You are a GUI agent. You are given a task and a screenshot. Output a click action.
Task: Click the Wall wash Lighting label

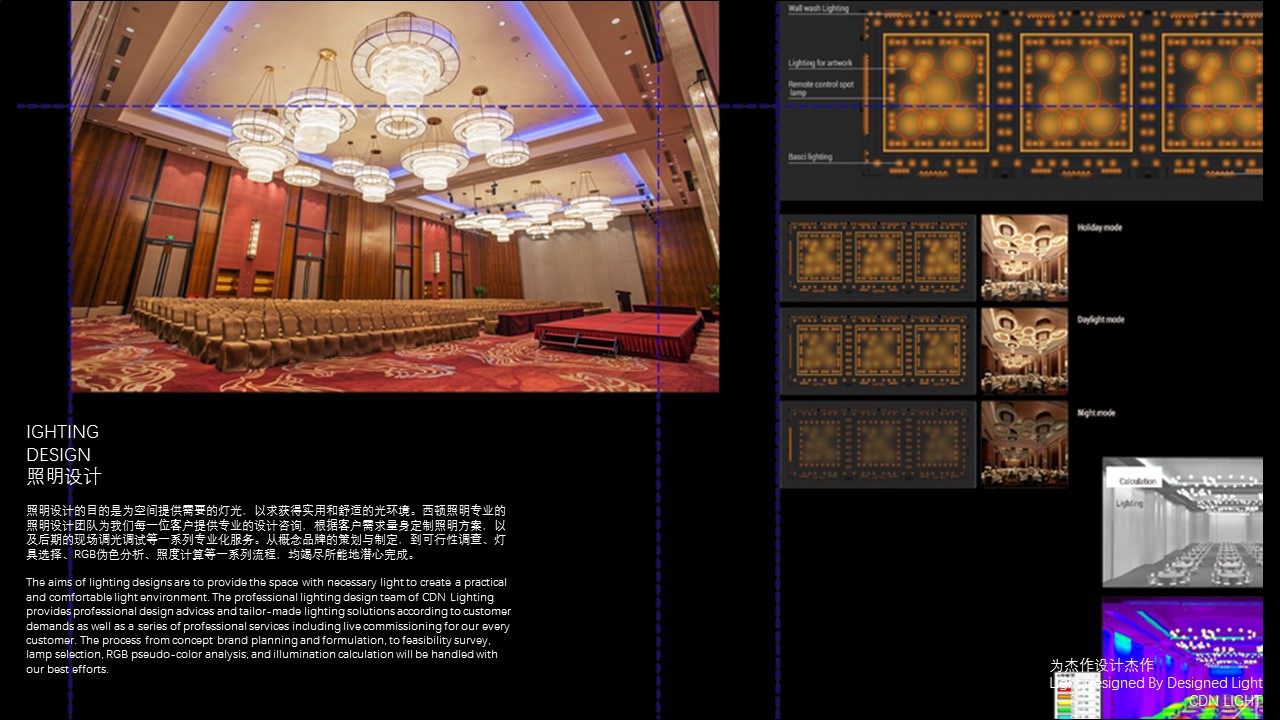(818, 9)
